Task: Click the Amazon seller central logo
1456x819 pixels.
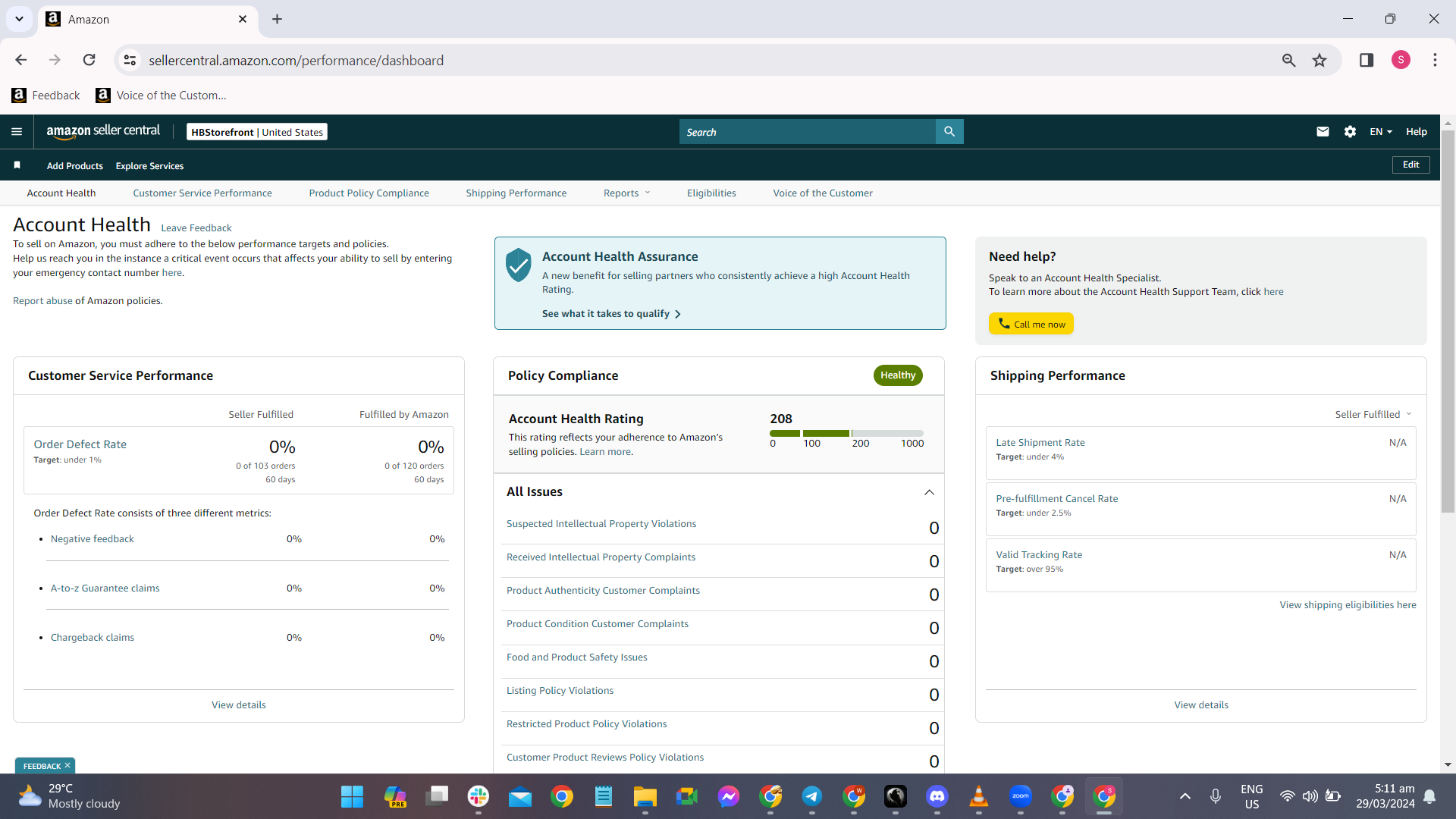Action: (x=103, y=131)
